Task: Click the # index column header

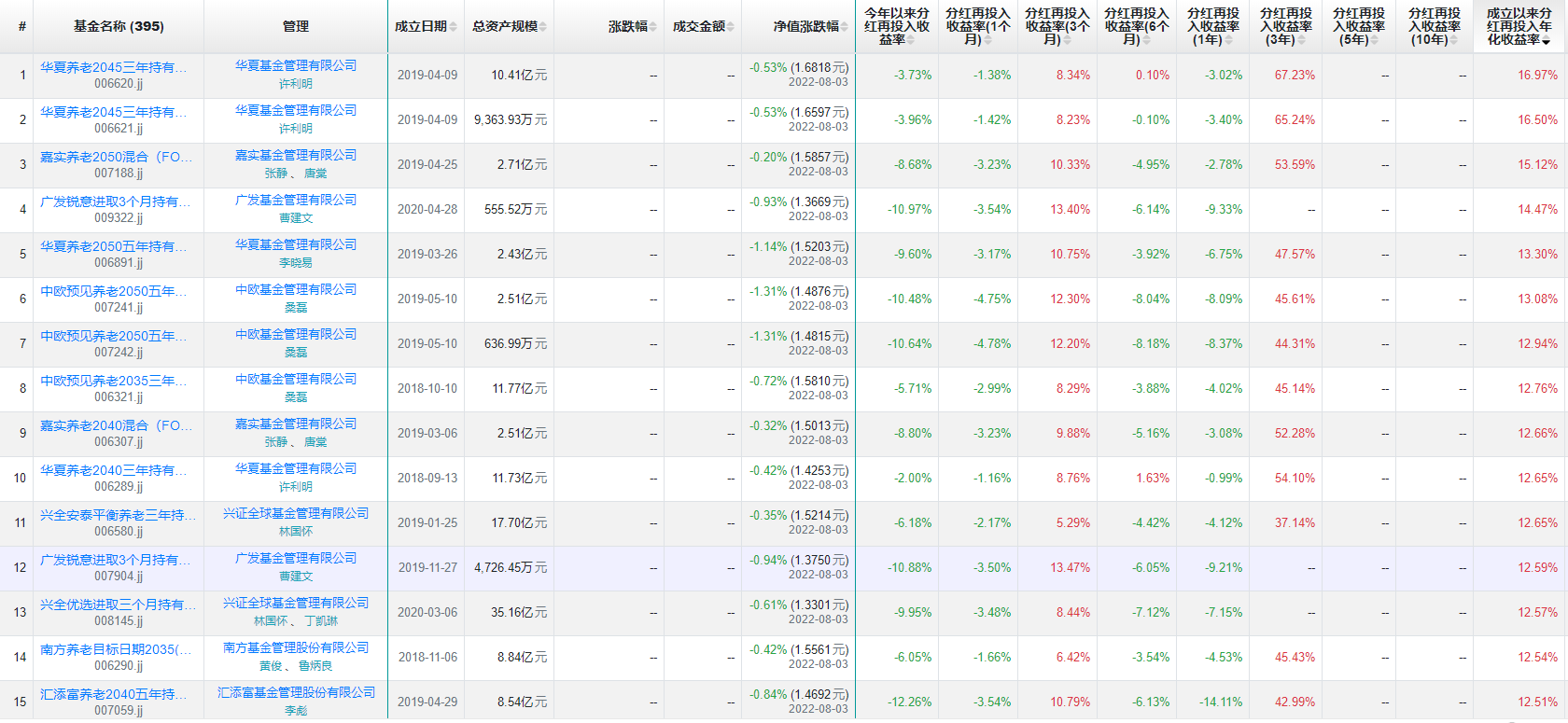Action: 22,27
